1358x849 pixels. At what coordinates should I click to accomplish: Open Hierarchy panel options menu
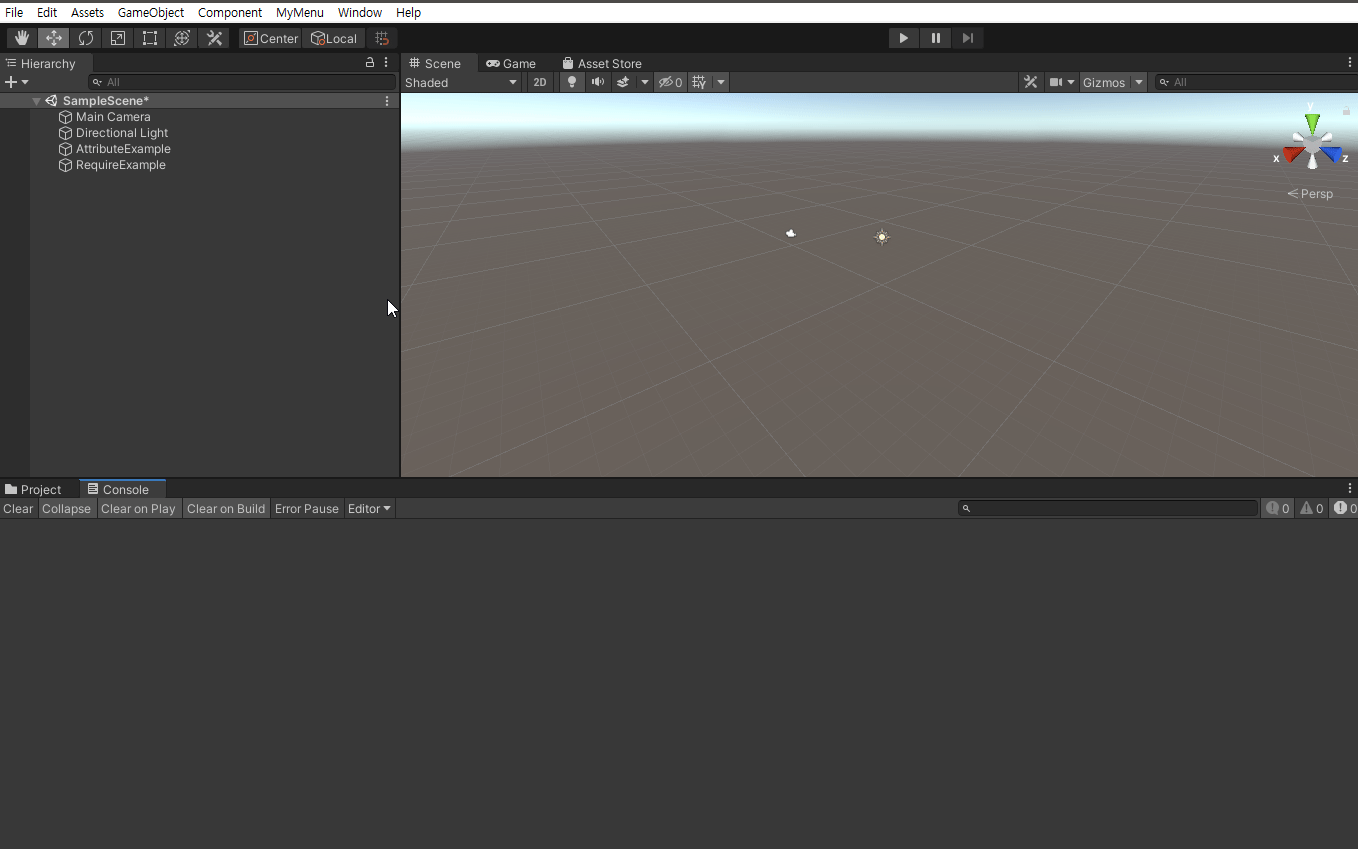[x=387, y=63]
